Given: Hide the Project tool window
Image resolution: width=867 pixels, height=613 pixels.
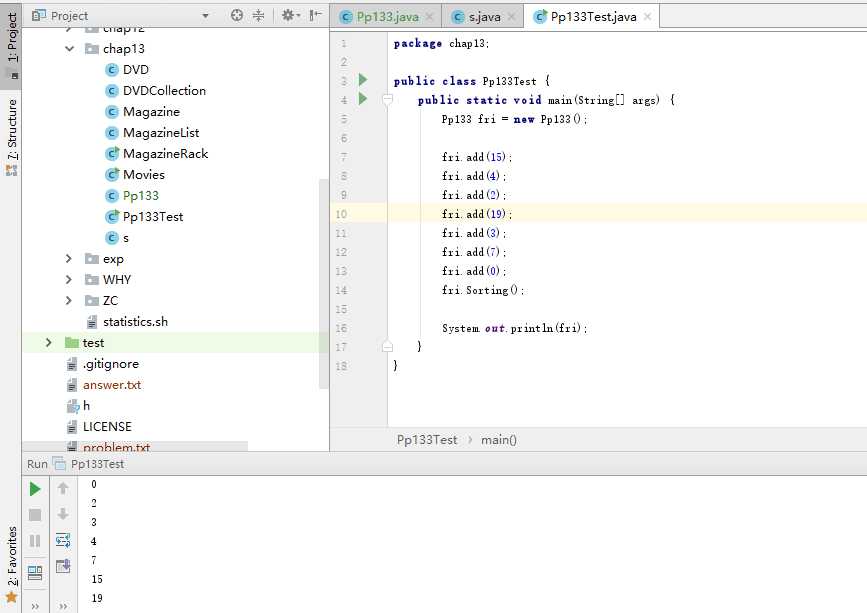Looking at the screenshot, I should [315, 15].
